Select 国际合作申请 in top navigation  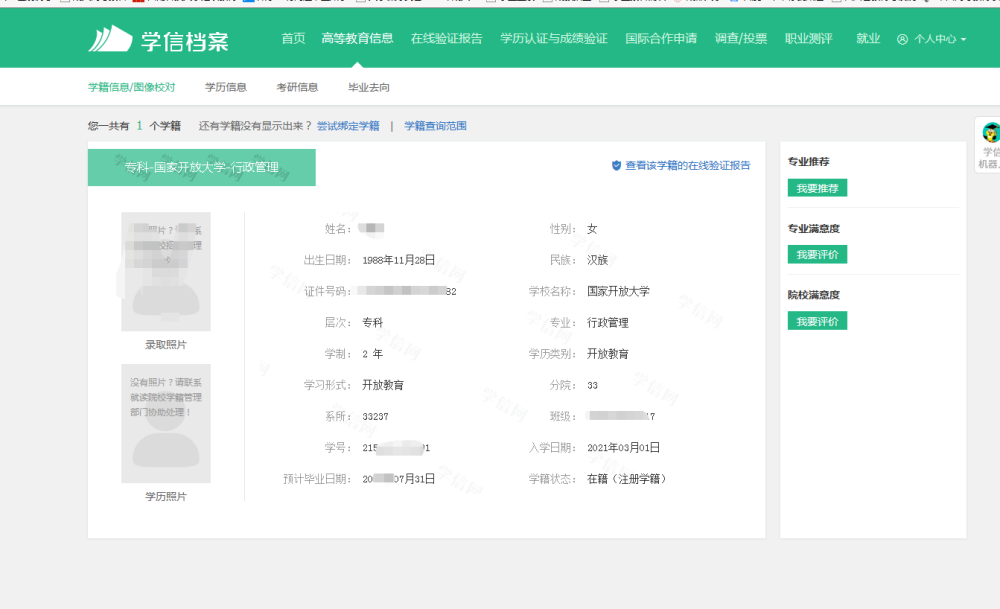(x=661, y=39)
